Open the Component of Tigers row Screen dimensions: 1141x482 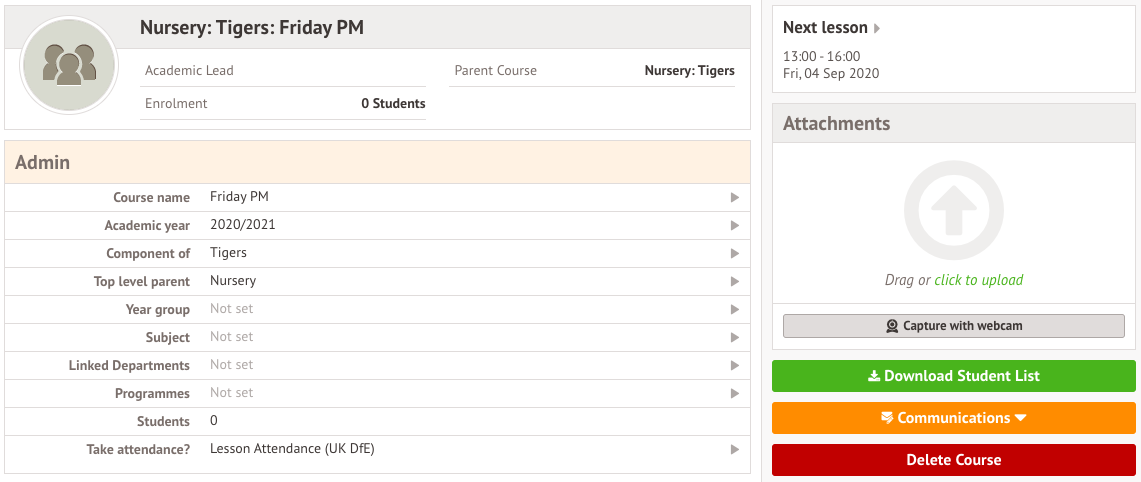click(x=229, y=253)
